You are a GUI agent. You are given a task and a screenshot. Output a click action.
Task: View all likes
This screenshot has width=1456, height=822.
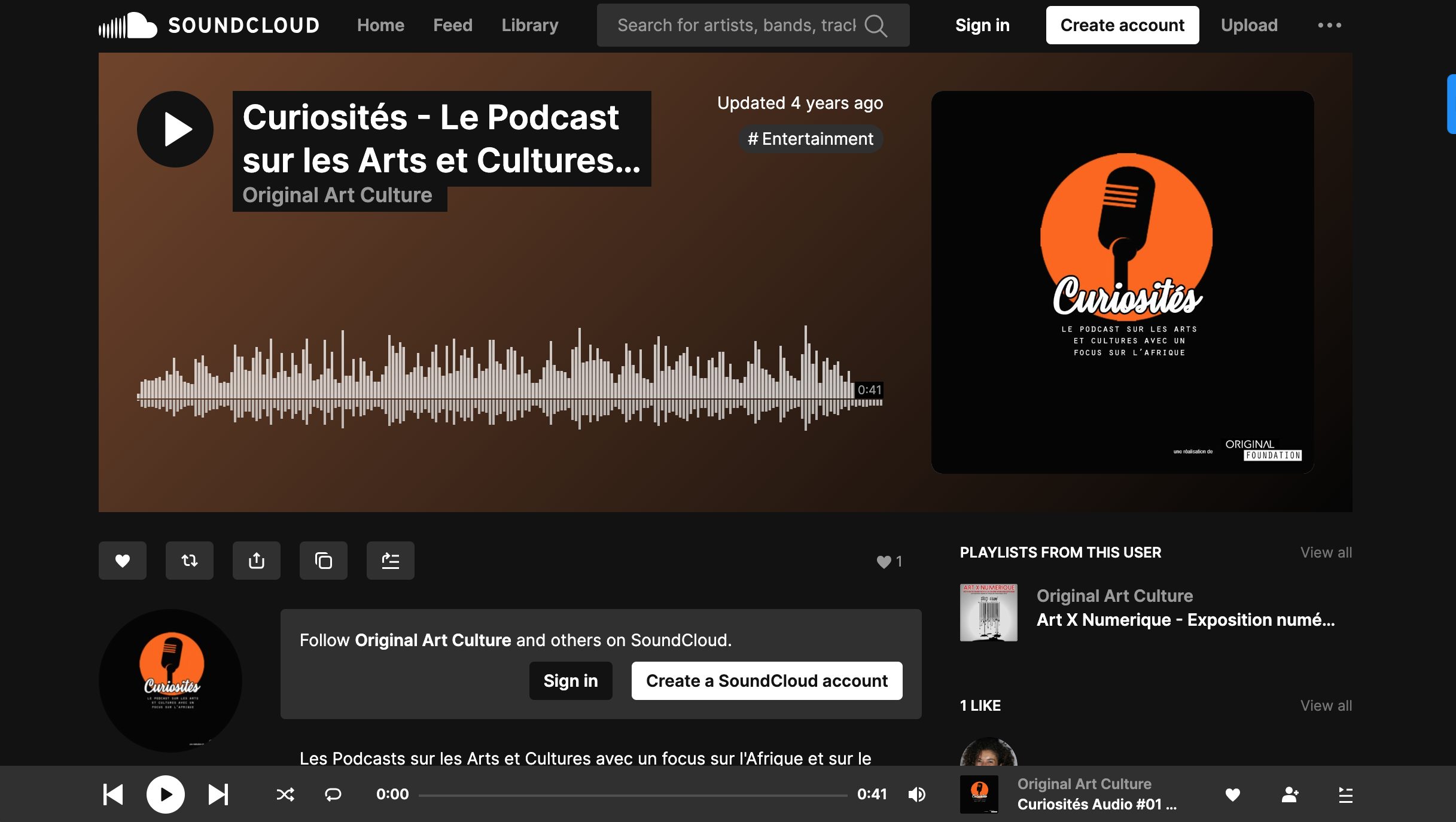(x=1326, y=706)
